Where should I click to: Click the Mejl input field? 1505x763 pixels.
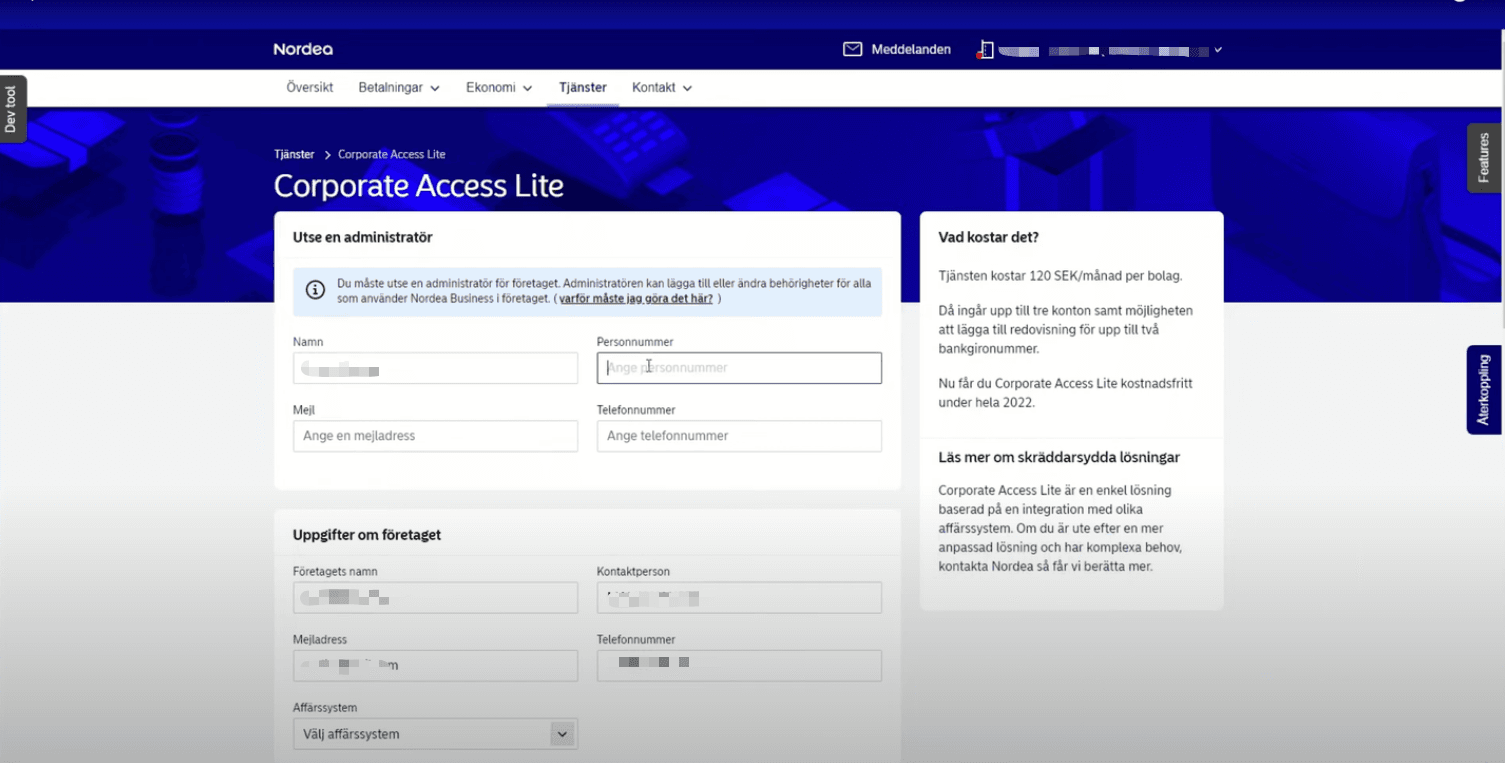tap(435, 436)
